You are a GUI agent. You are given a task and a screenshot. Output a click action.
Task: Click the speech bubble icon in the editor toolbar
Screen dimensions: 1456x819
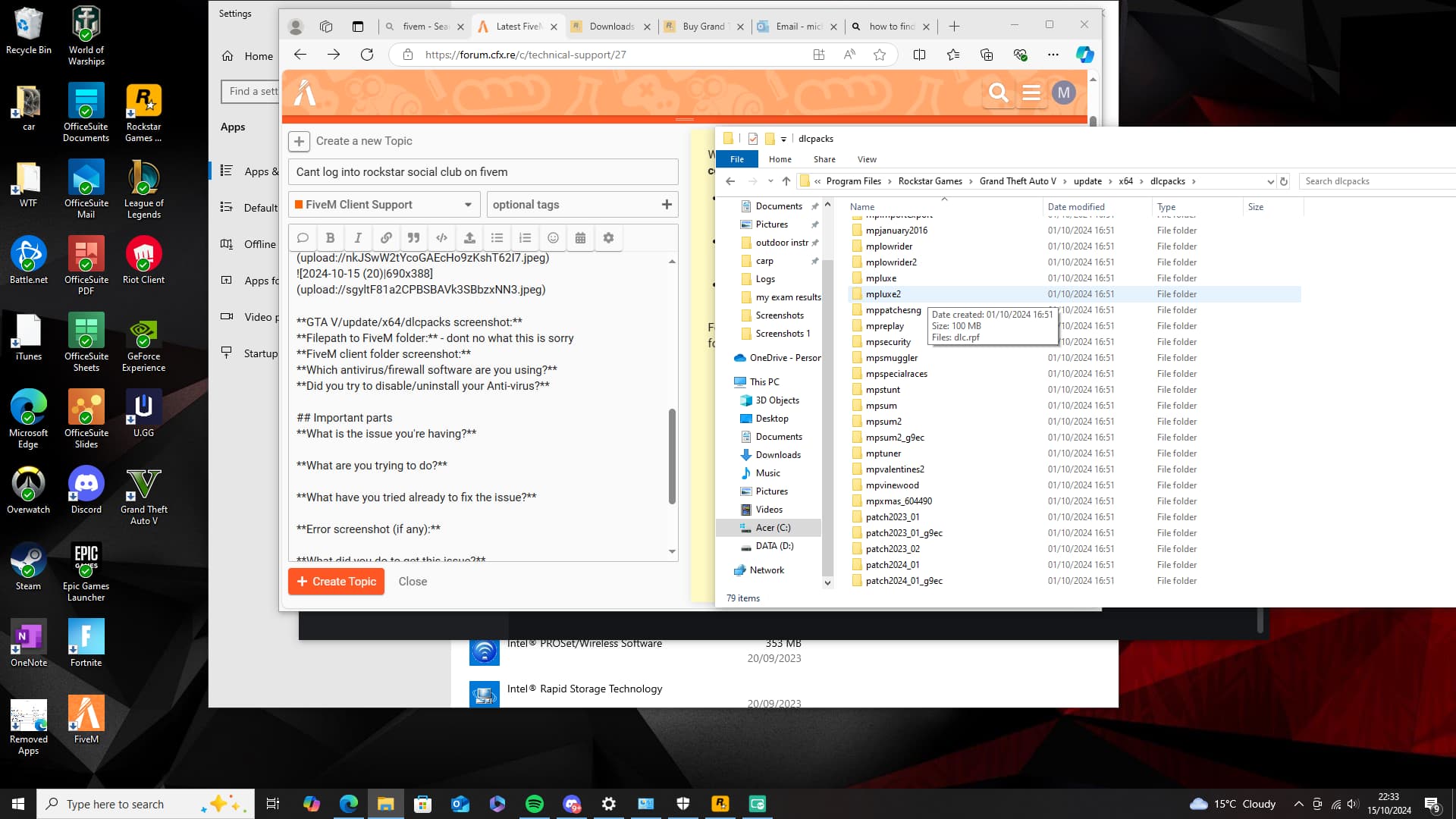click(303, 238)
